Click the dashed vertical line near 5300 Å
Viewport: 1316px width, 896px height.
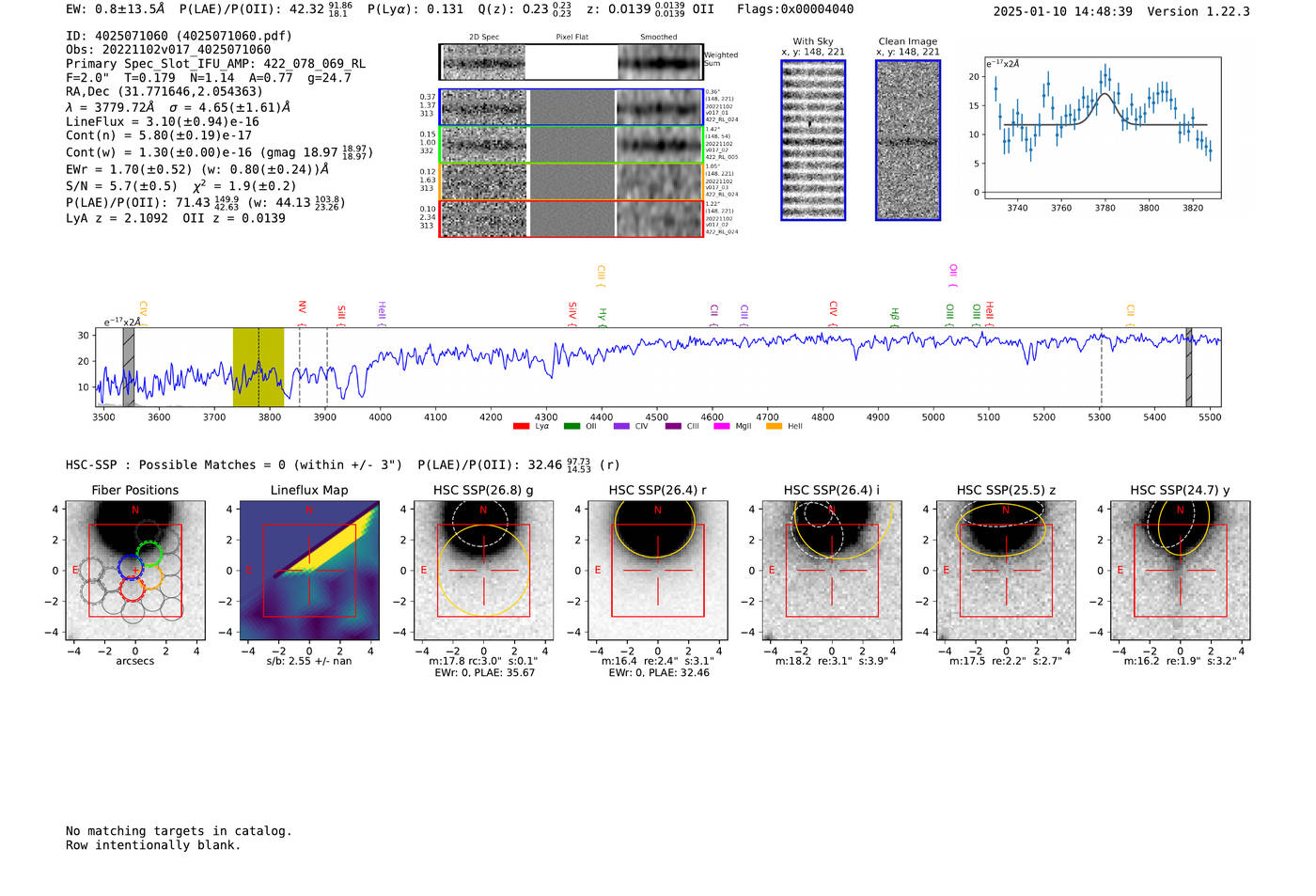(1102, 368)
